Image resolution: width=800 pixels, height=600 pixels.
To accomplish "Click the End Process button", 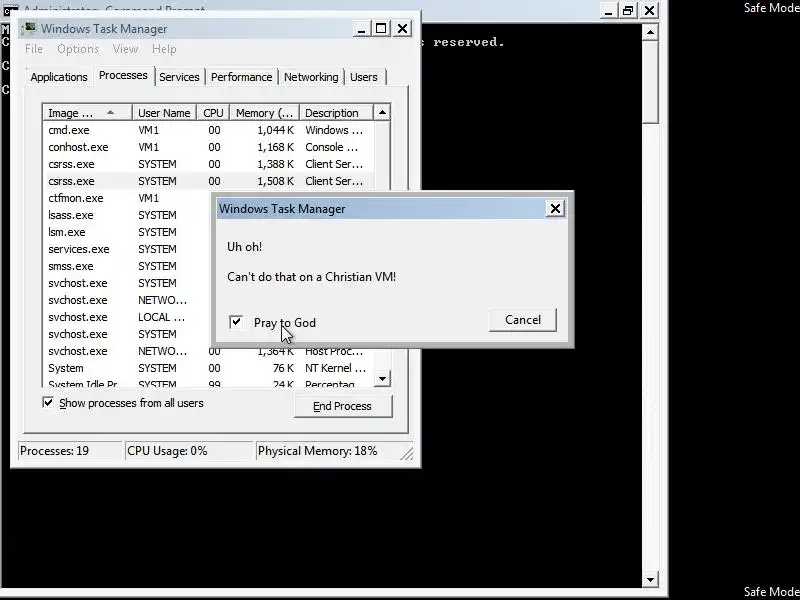I will pyautogui.click(x=343, y=406).
